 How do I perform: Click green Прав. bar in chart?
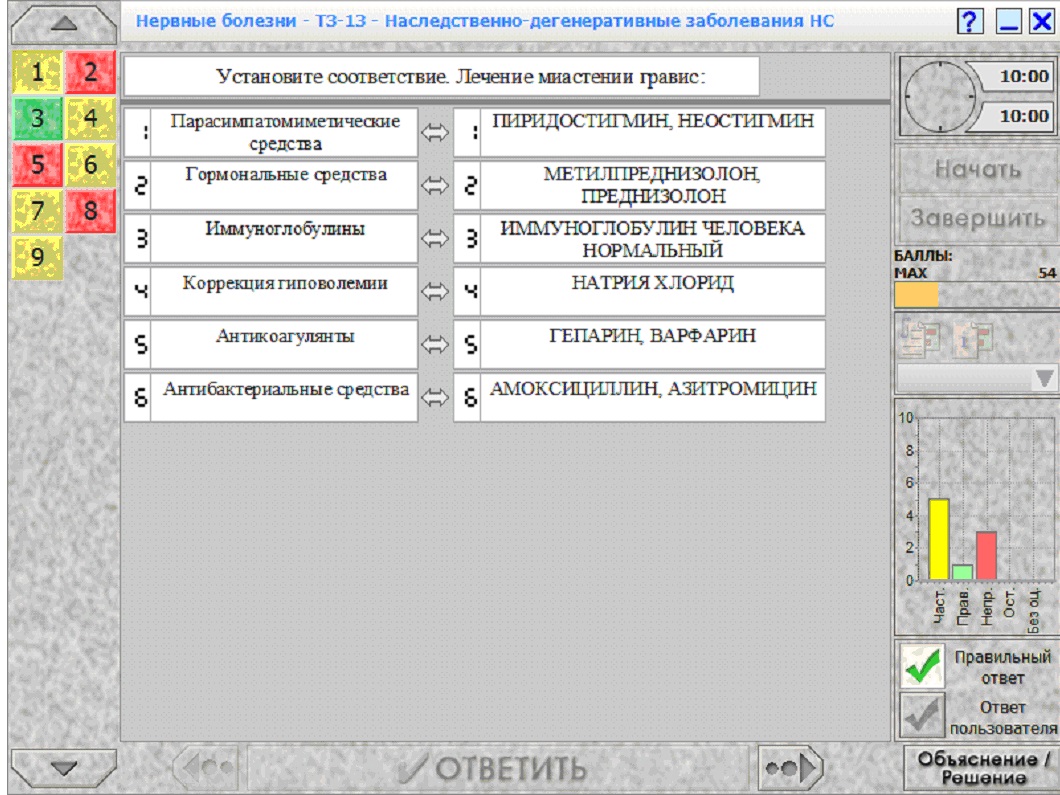(x=962, y=573)
